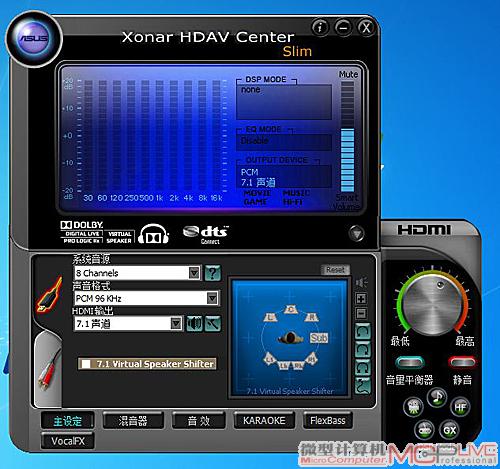Enable the 7.1 Virtual Speaker Shifter checkbox
This screenshot has height=469, width=500.
(86, 364)
